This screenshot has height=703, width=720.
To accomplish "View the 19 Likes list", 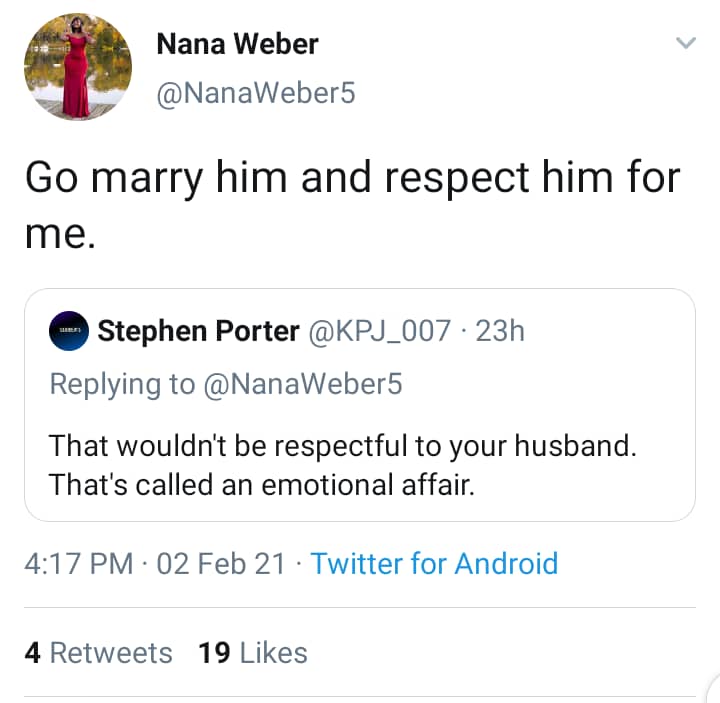I will (x=253, y=653).
